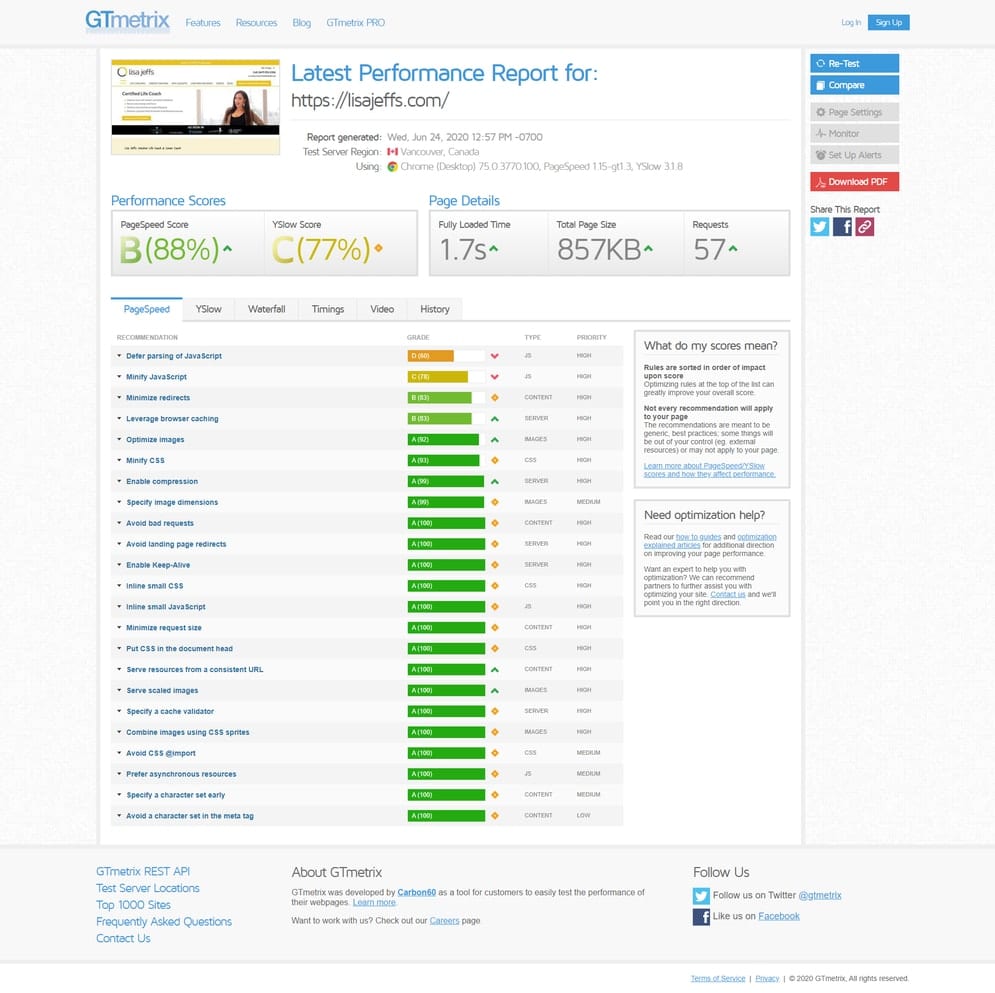
Task: Click the Twitter share icon
Action: coord(820,227)
